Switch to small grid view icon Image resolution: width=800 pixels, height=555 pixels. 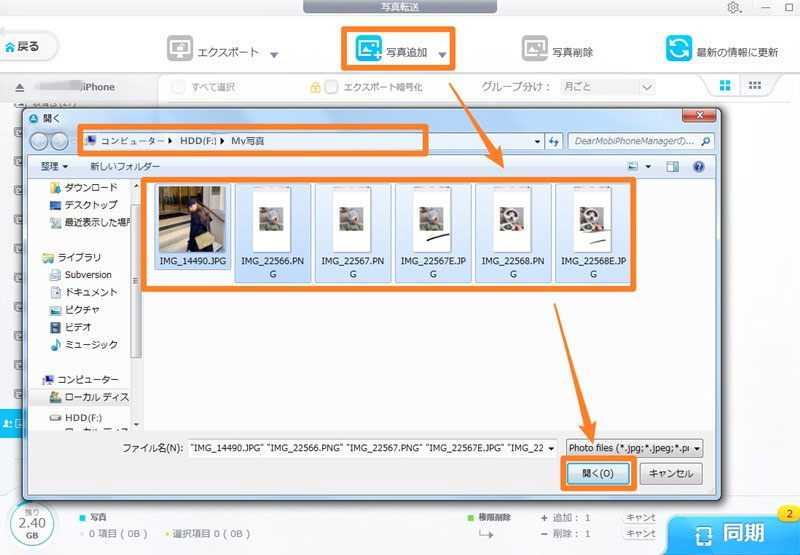point(755,86)
